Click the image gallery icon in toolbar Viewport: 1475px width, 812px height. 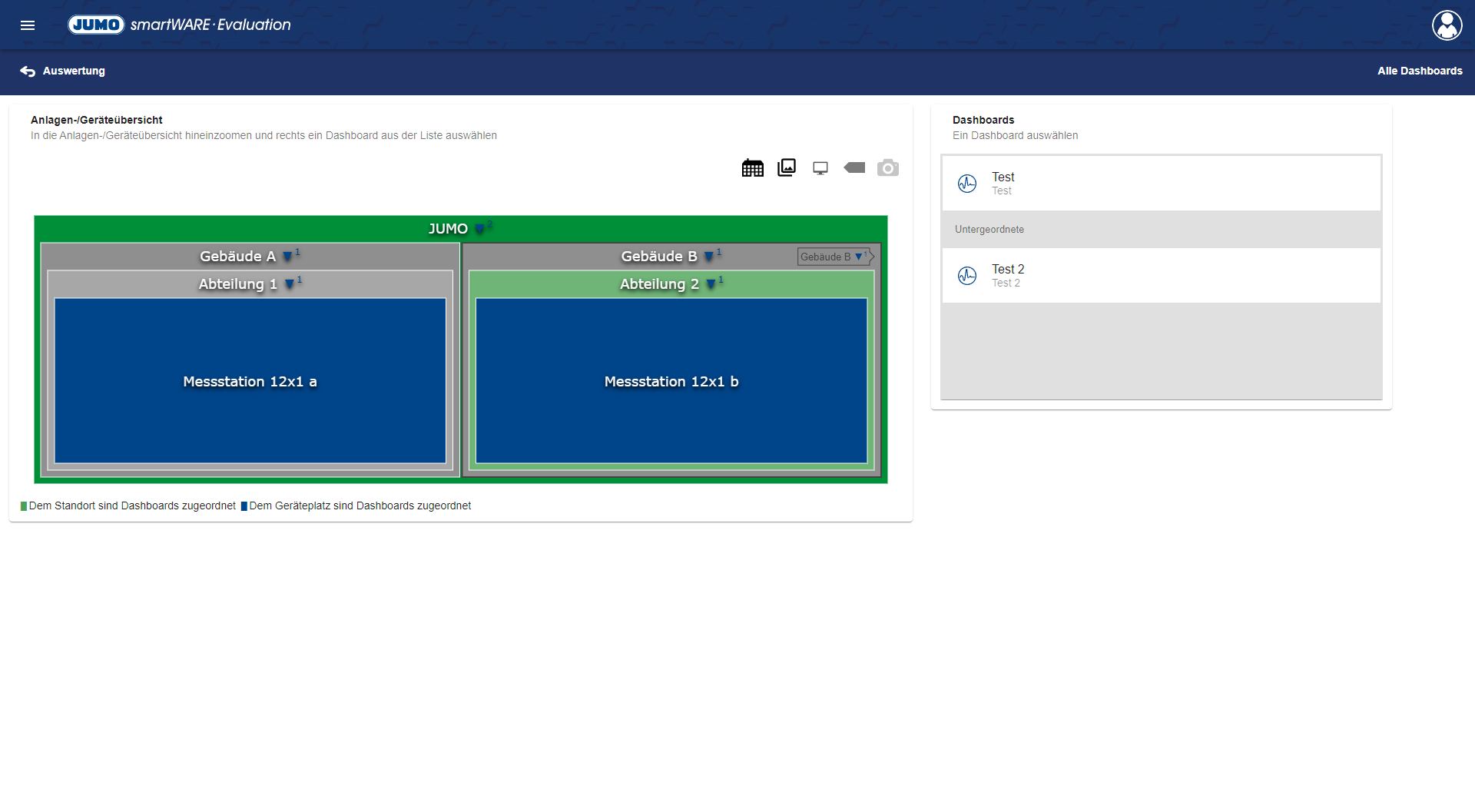tap(787, 167)
